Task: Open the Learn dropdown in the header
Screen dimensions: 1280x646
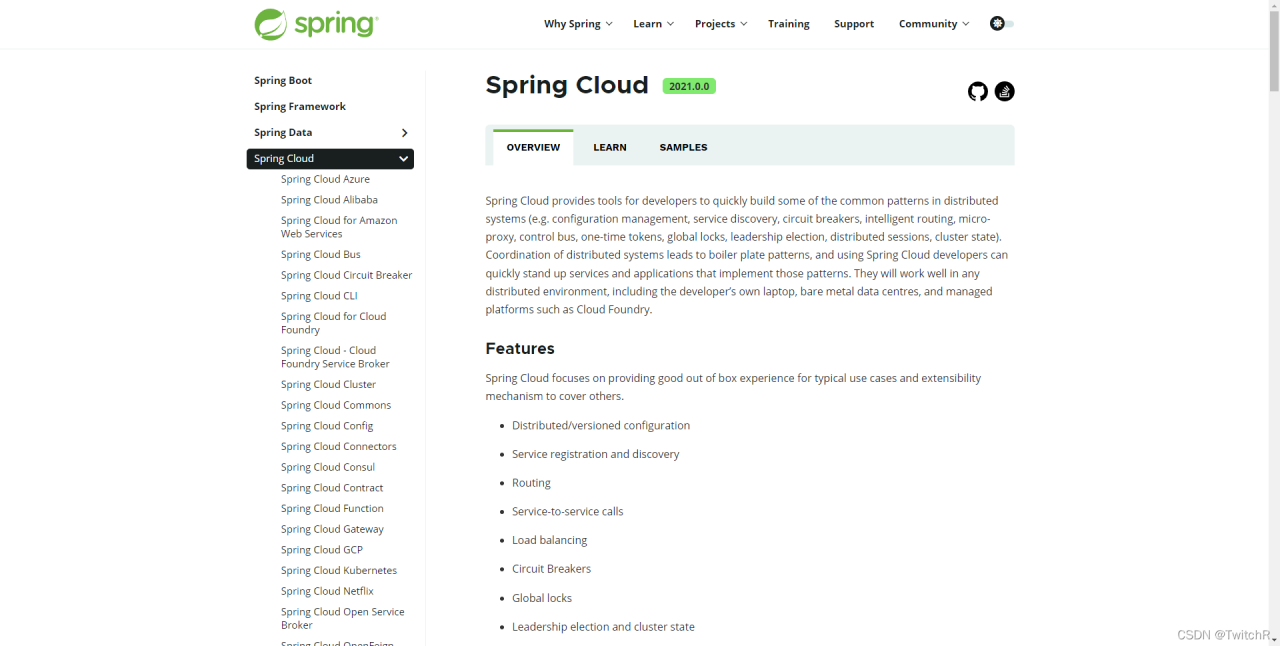Action: point(654,24)
